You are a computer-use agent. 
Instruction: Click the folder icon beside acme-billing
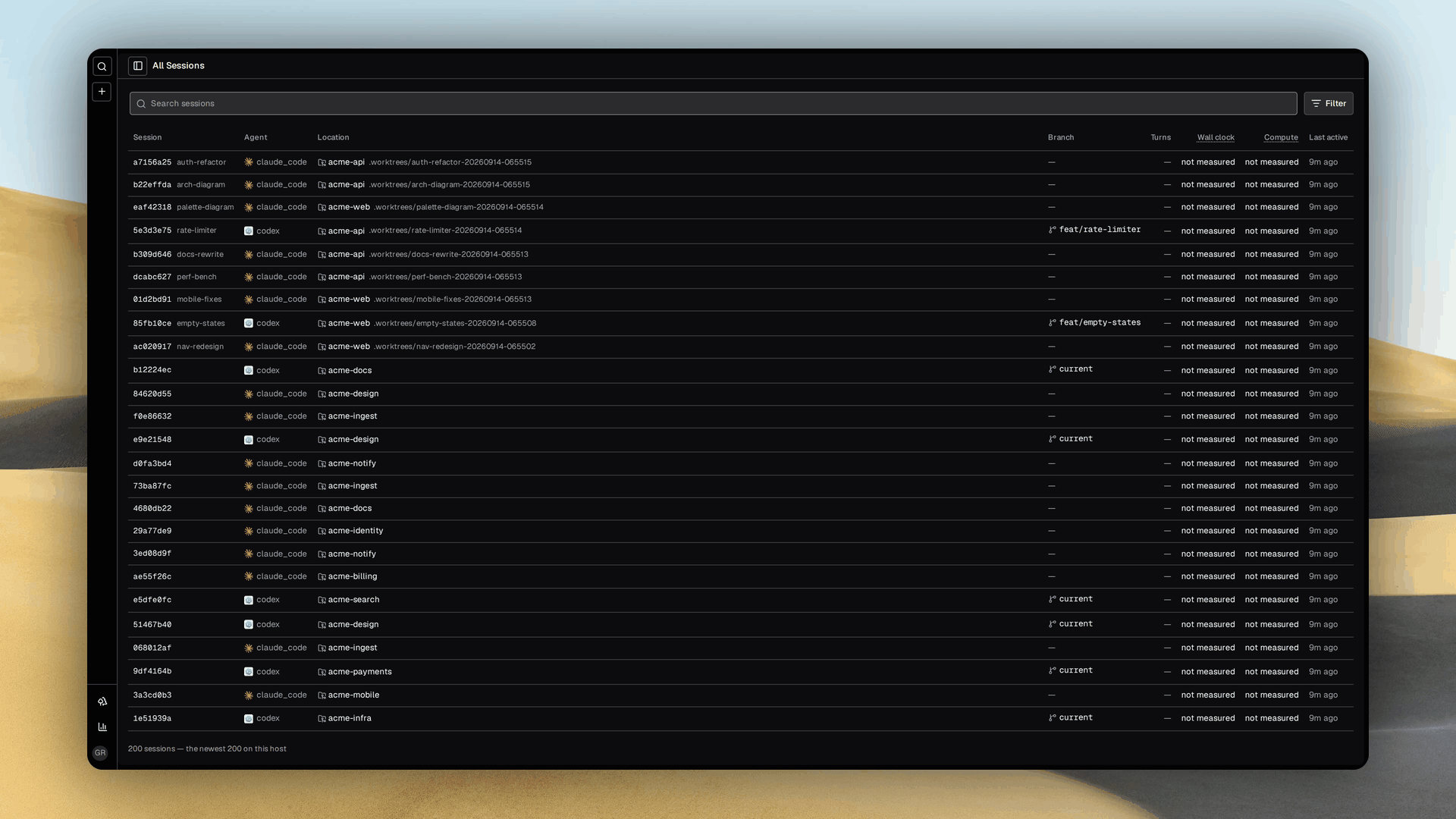[x=322, y=577]
